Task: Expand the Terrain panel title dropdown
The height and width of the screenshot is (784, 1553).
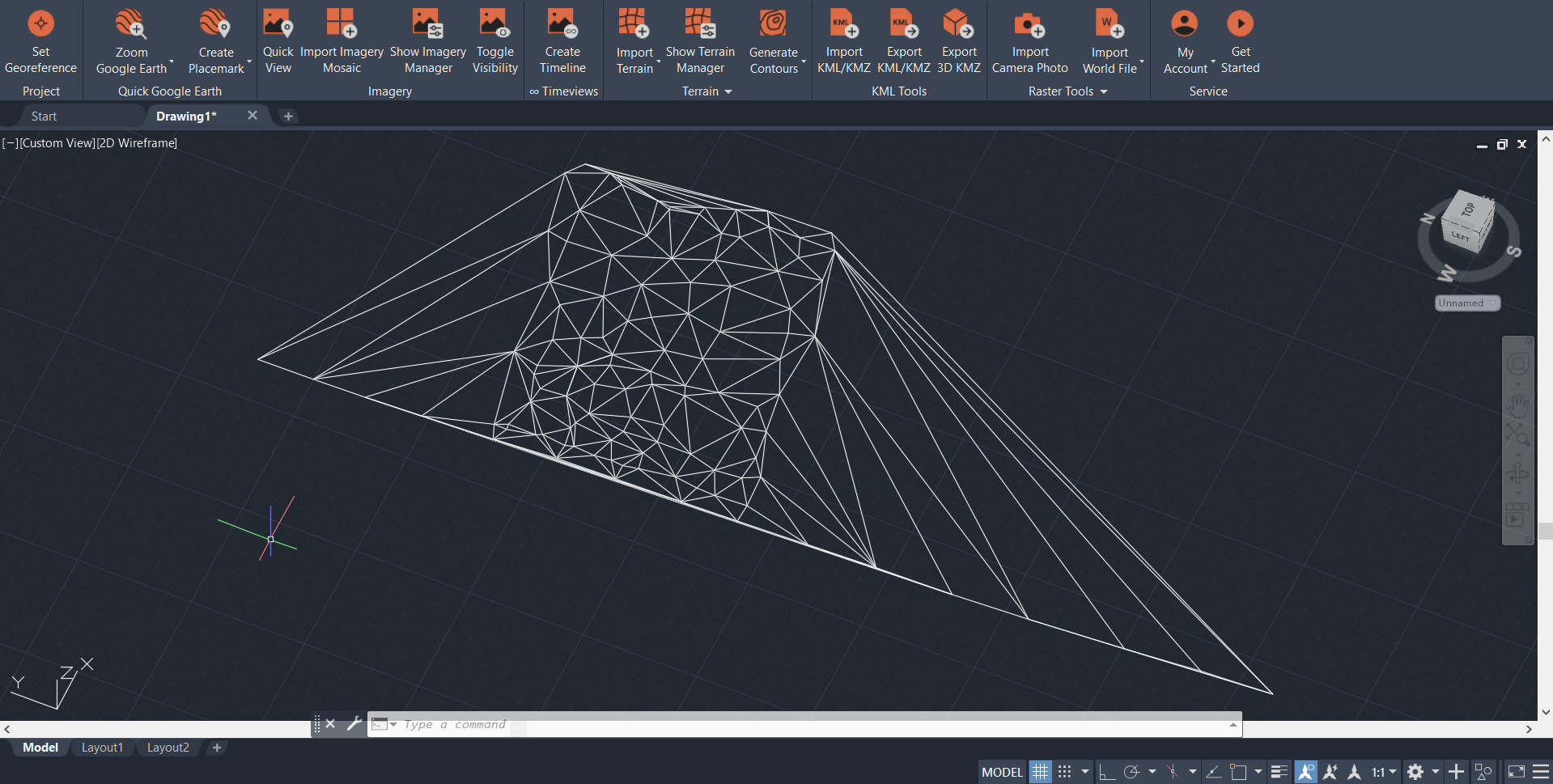Action: click(x=707, y=91)
